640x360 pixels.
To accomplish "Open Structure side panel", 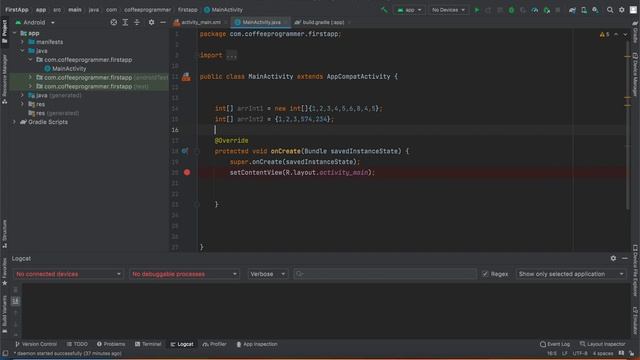I will coord(4,234).
